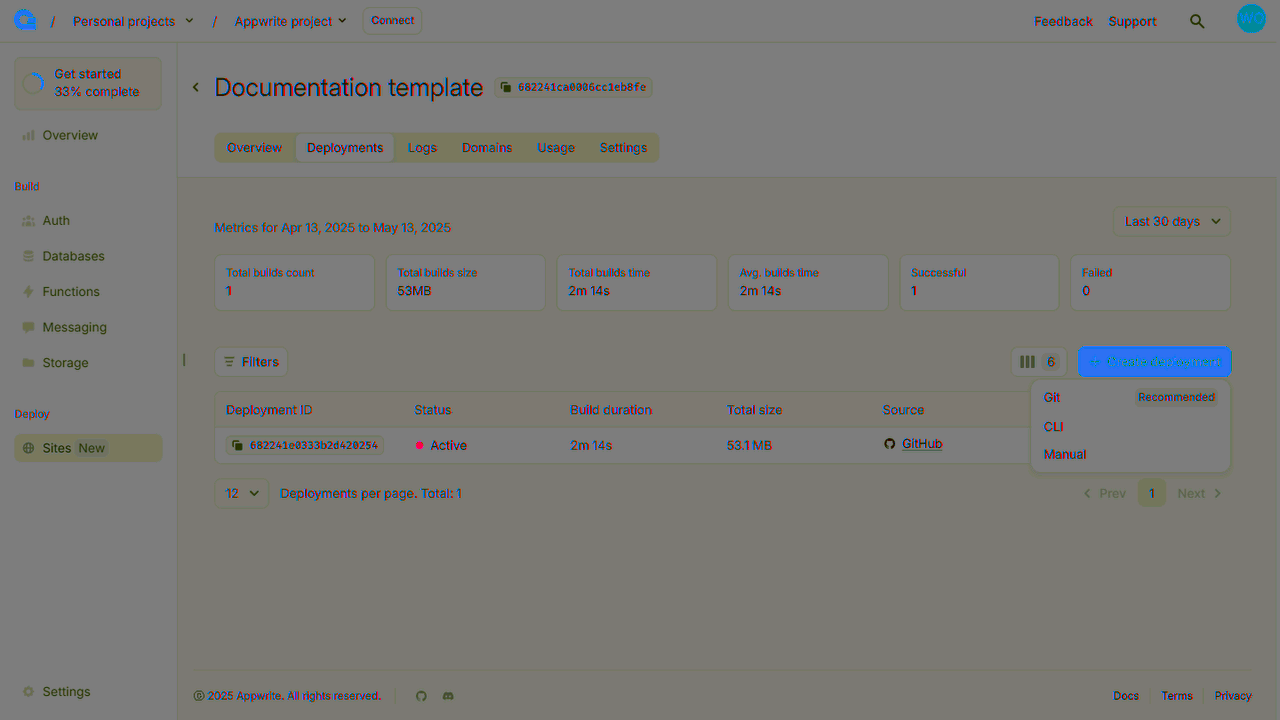Open GitHub from the footer icon
The width and height of the screenshot is (1280, 720).
(421, 695)
